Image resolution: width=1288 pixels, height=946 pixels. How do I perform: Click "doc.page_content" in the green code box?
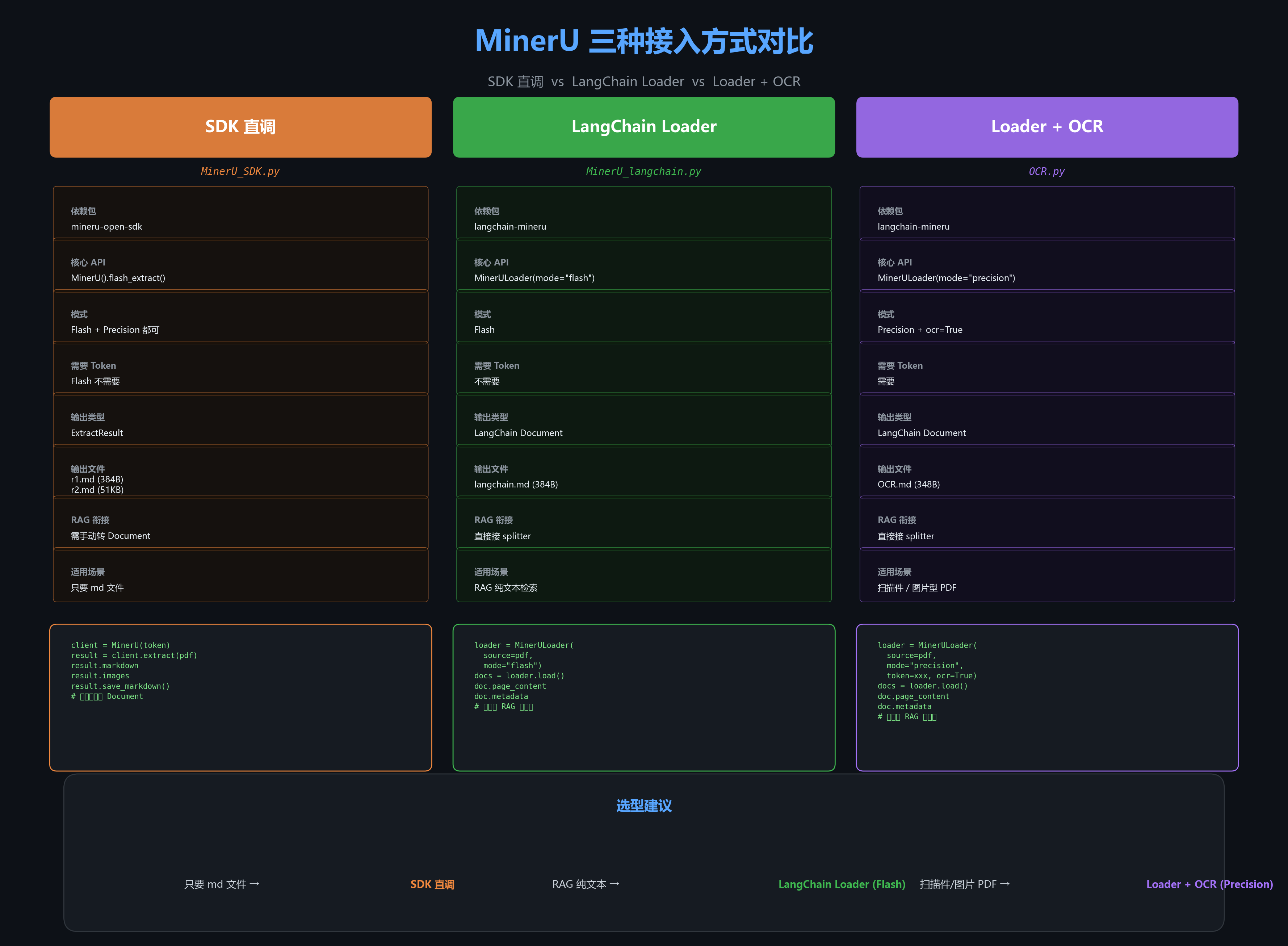pyautogui.click(x=510, y=687)
